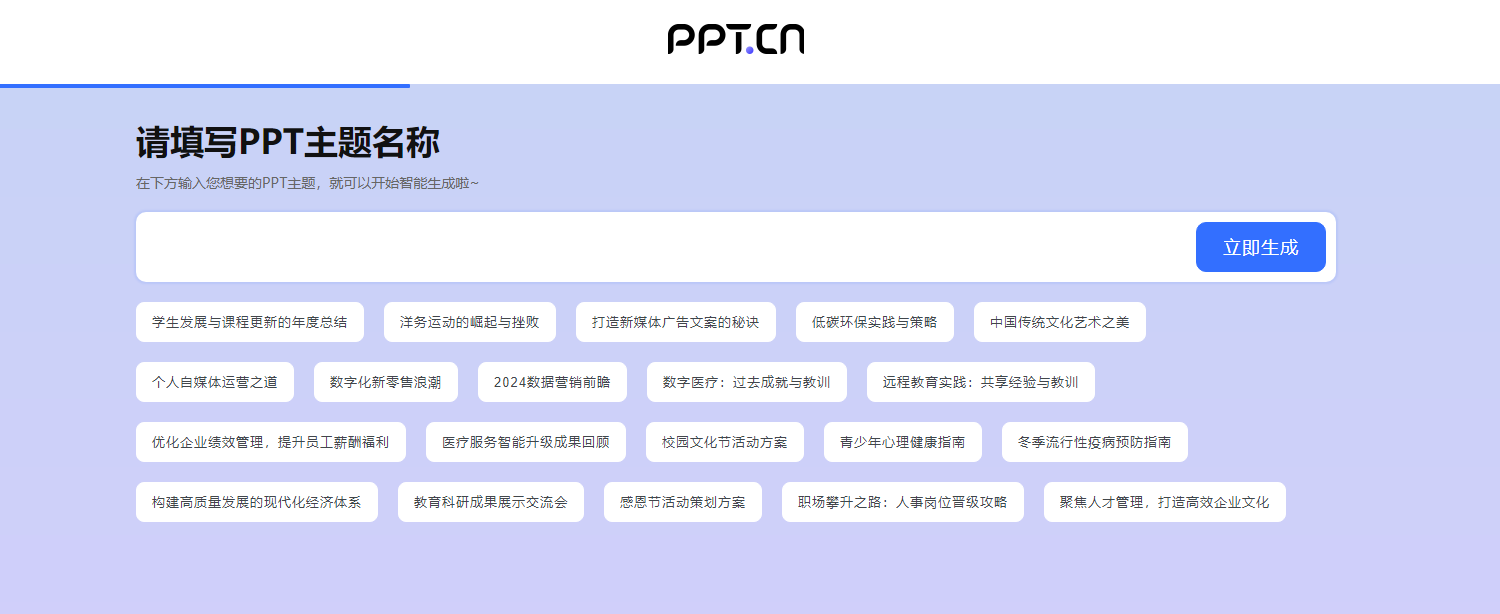
Task: Select the 学生发展与课程更新的年度总结 suggestion
Action: 250,322
